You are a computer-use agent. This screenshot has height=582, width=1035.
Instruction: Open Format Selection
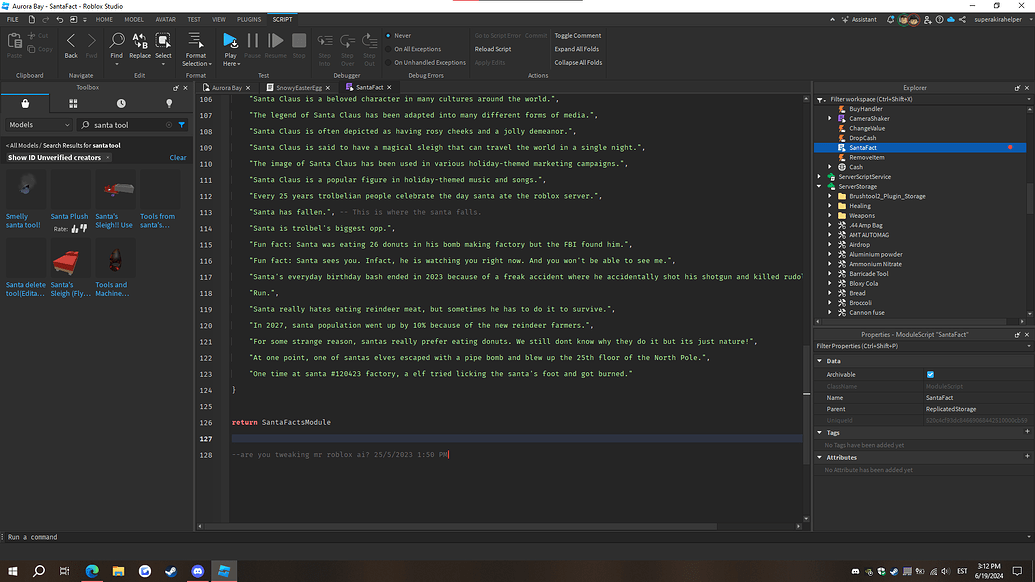tap(196, 49)
